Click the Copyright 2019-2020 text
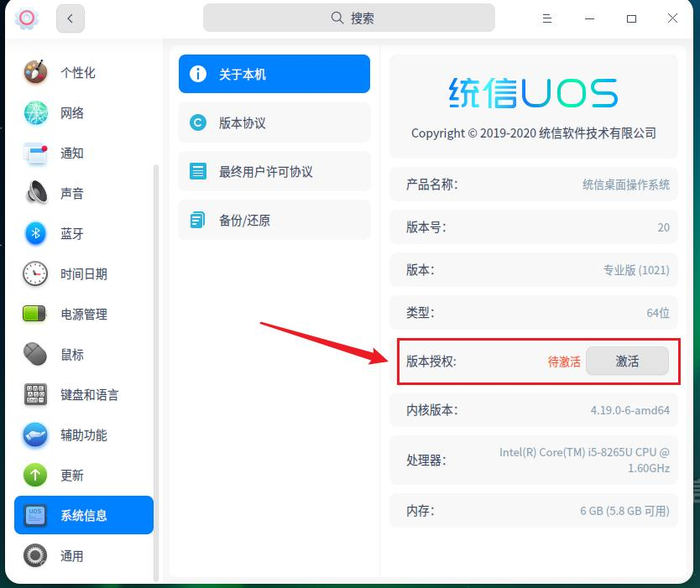 (533, 133)
